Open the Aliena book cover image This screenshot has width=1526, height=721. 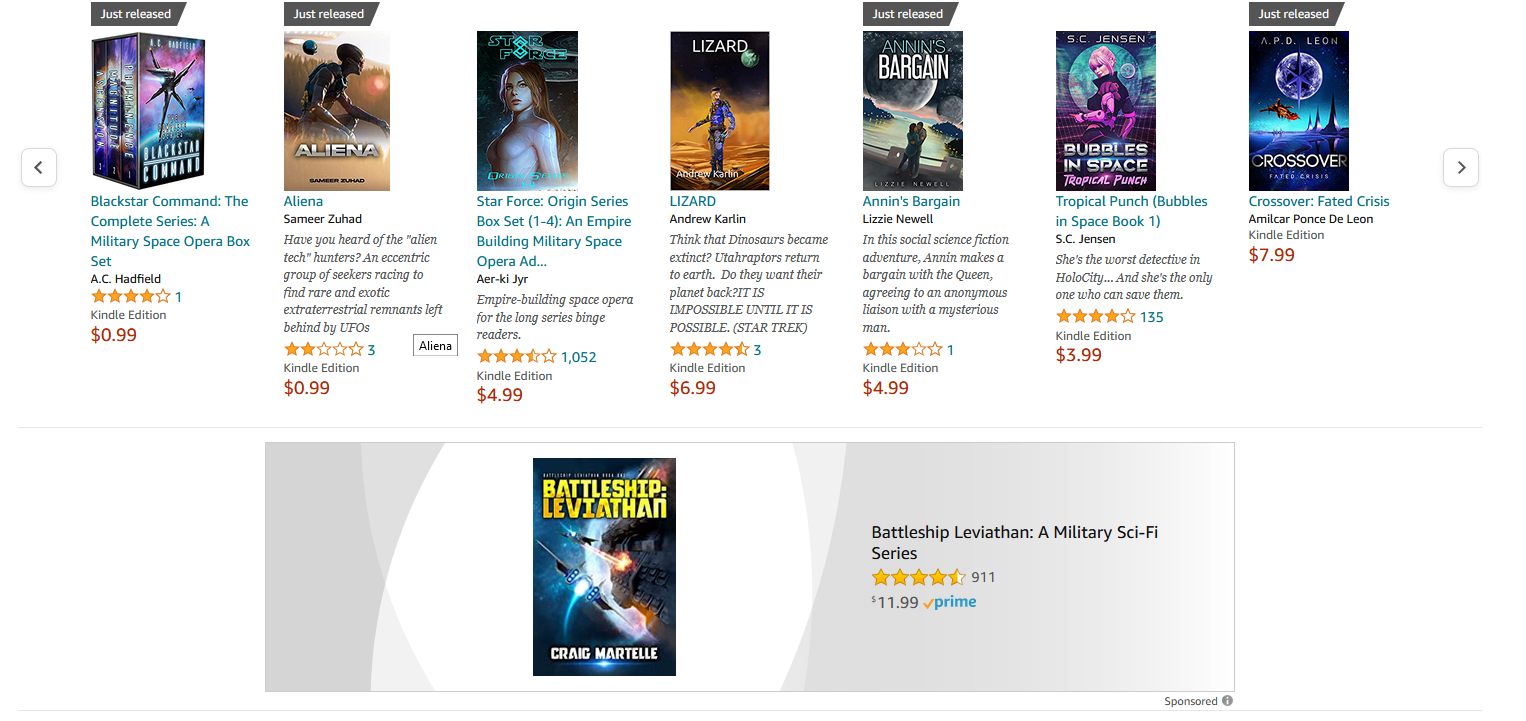pyautogui.click(x=337, y=111)
